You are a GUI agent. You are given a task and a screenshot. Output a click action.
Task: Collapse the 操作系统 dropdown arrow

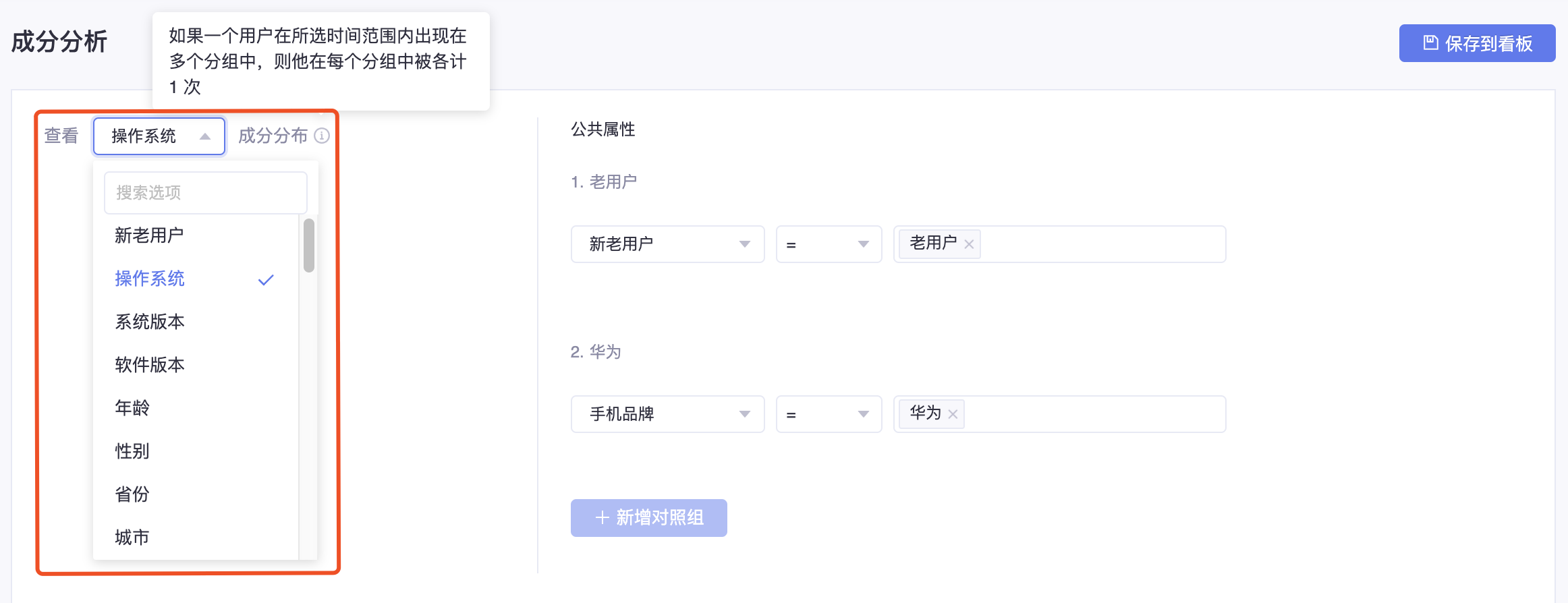click(x=205, y=136)
